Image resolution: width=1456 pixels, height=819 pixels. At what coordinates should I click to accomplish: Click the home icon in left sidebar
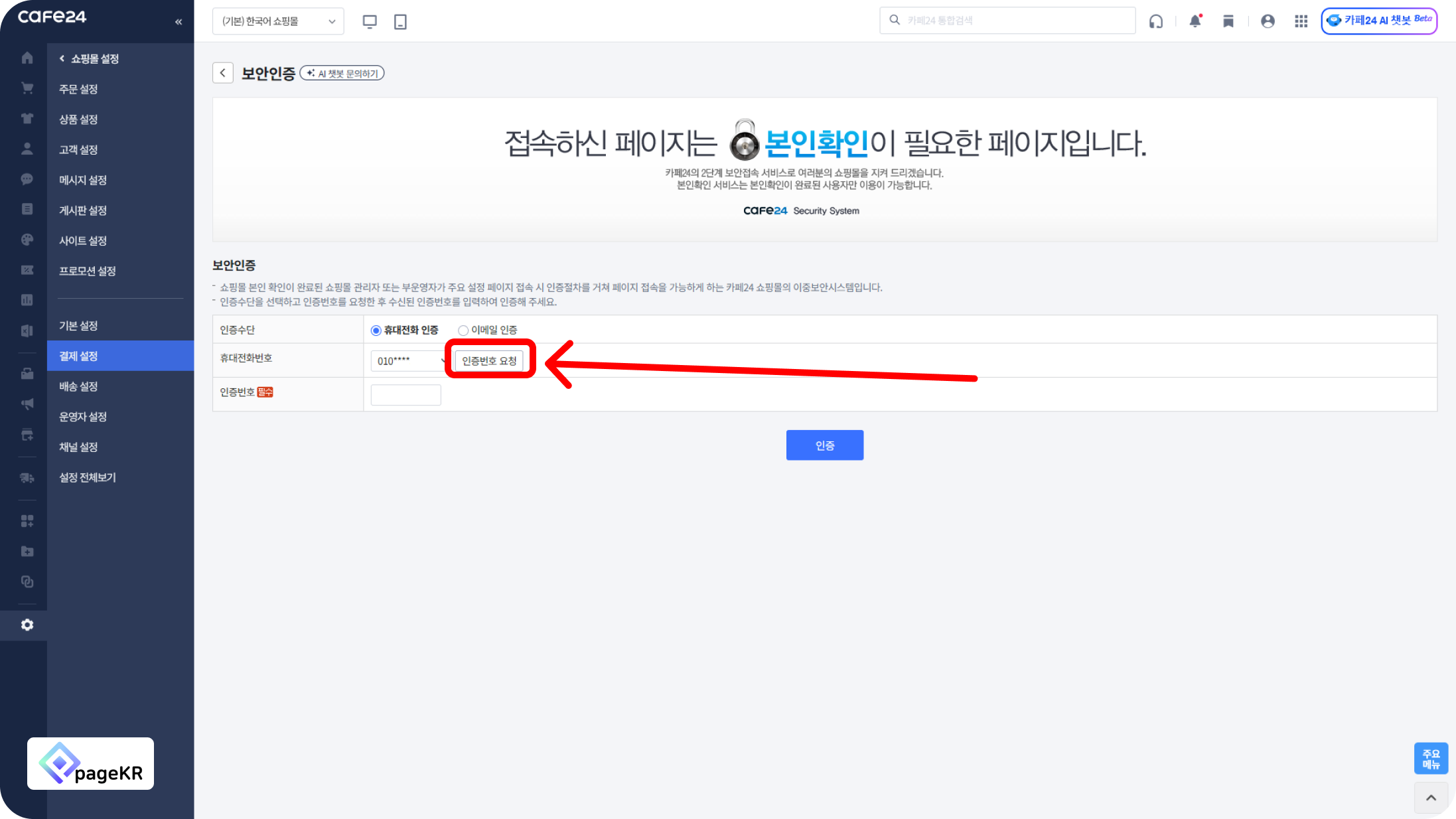click(x=27, y=58)
